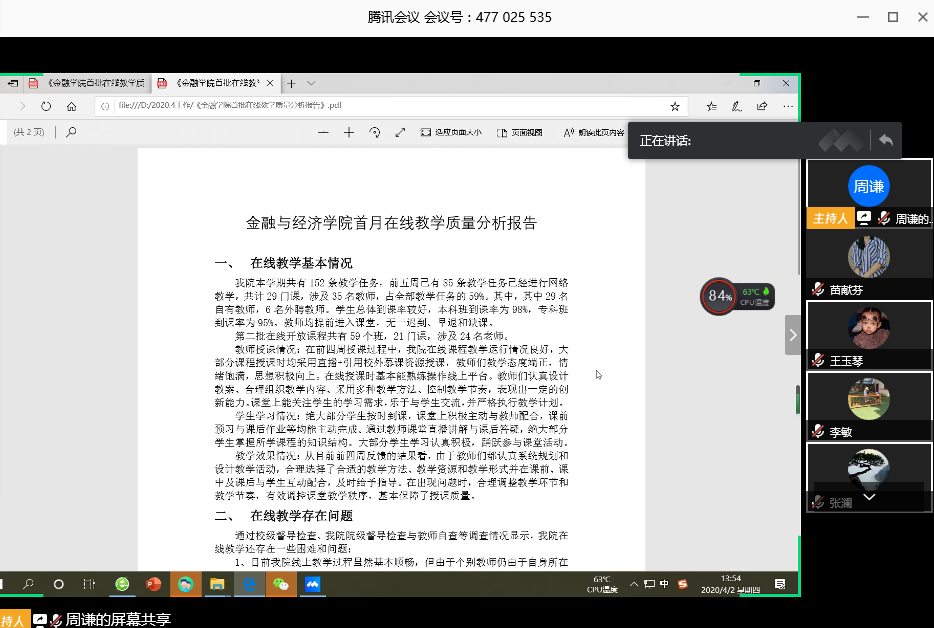Click read aloud in PDF toolbar
934x628 pixels.
coord(594,132)
